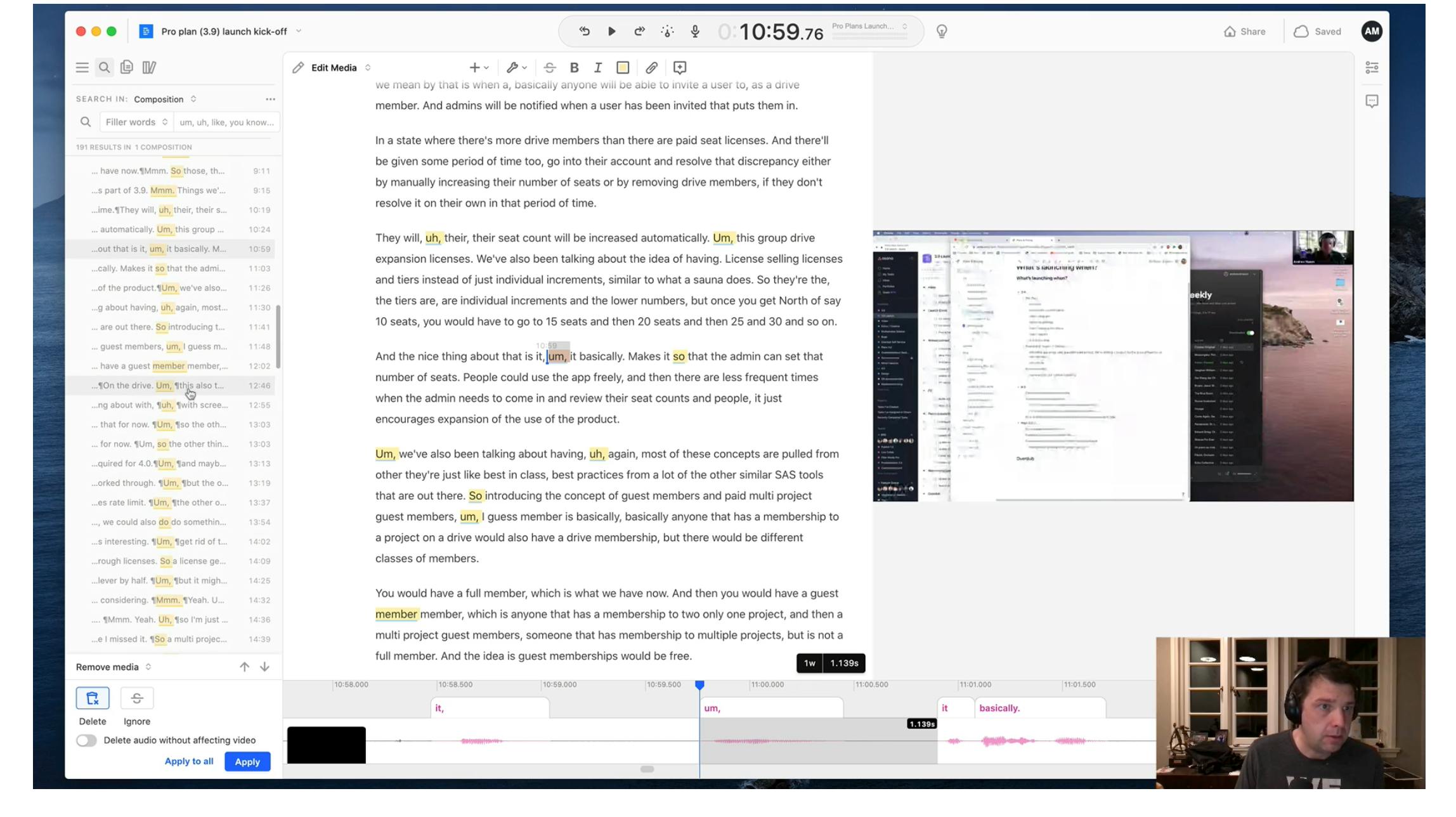This screenshot has width=1456, height=817.
Task: Open the properties sliders panel icon
Action: click(x=1372, y=67)
